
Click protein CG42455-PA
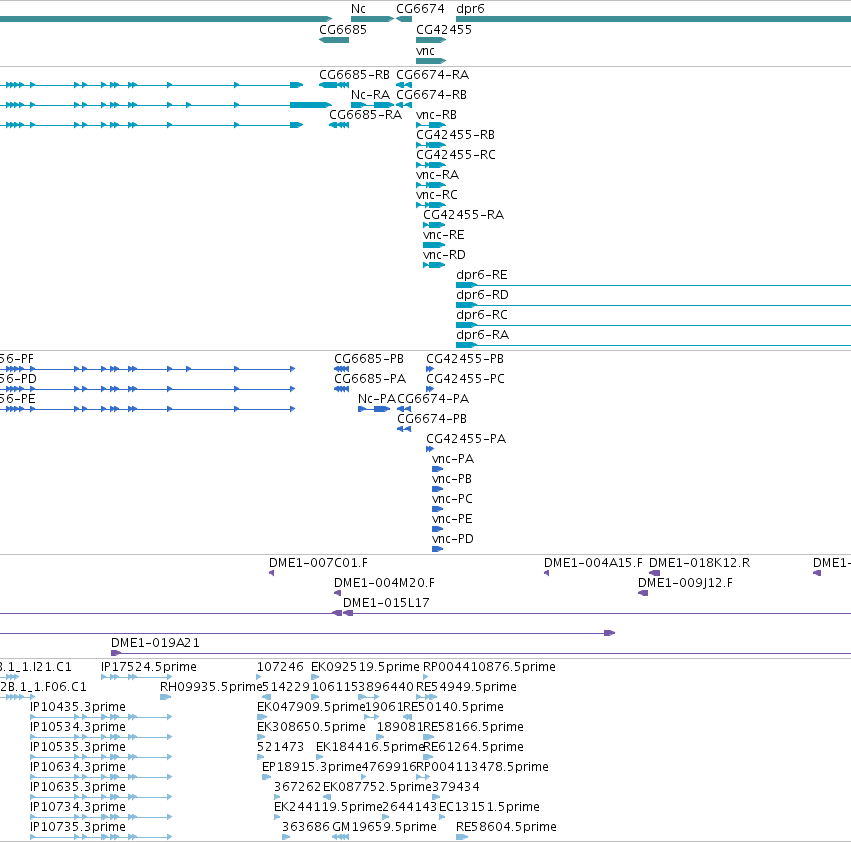point(466,439)
